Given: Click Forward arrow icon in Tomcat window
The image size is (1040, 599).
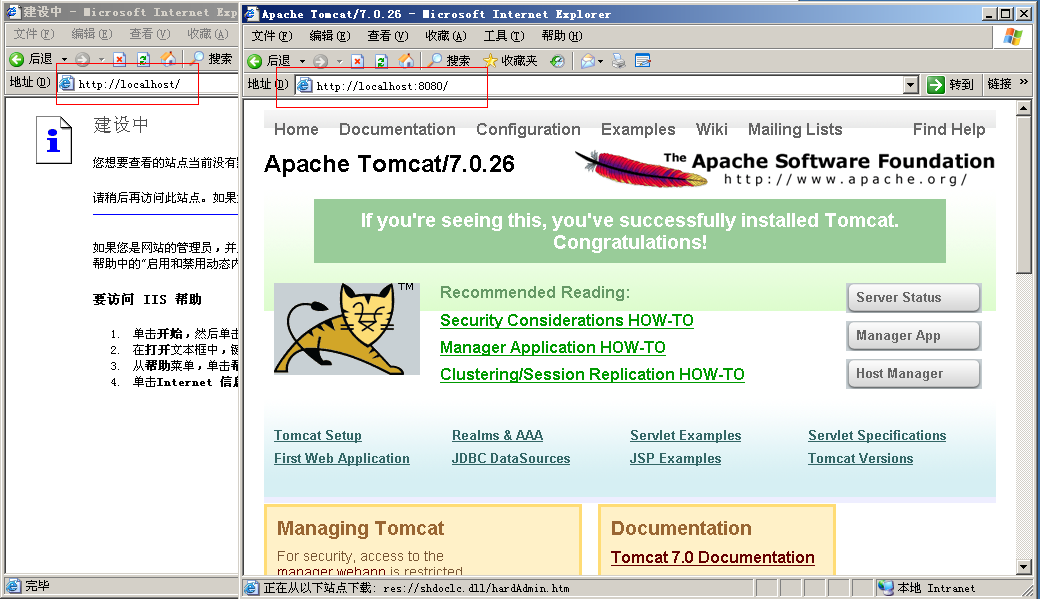Looking at the screenshot, I should click(320, 61).
